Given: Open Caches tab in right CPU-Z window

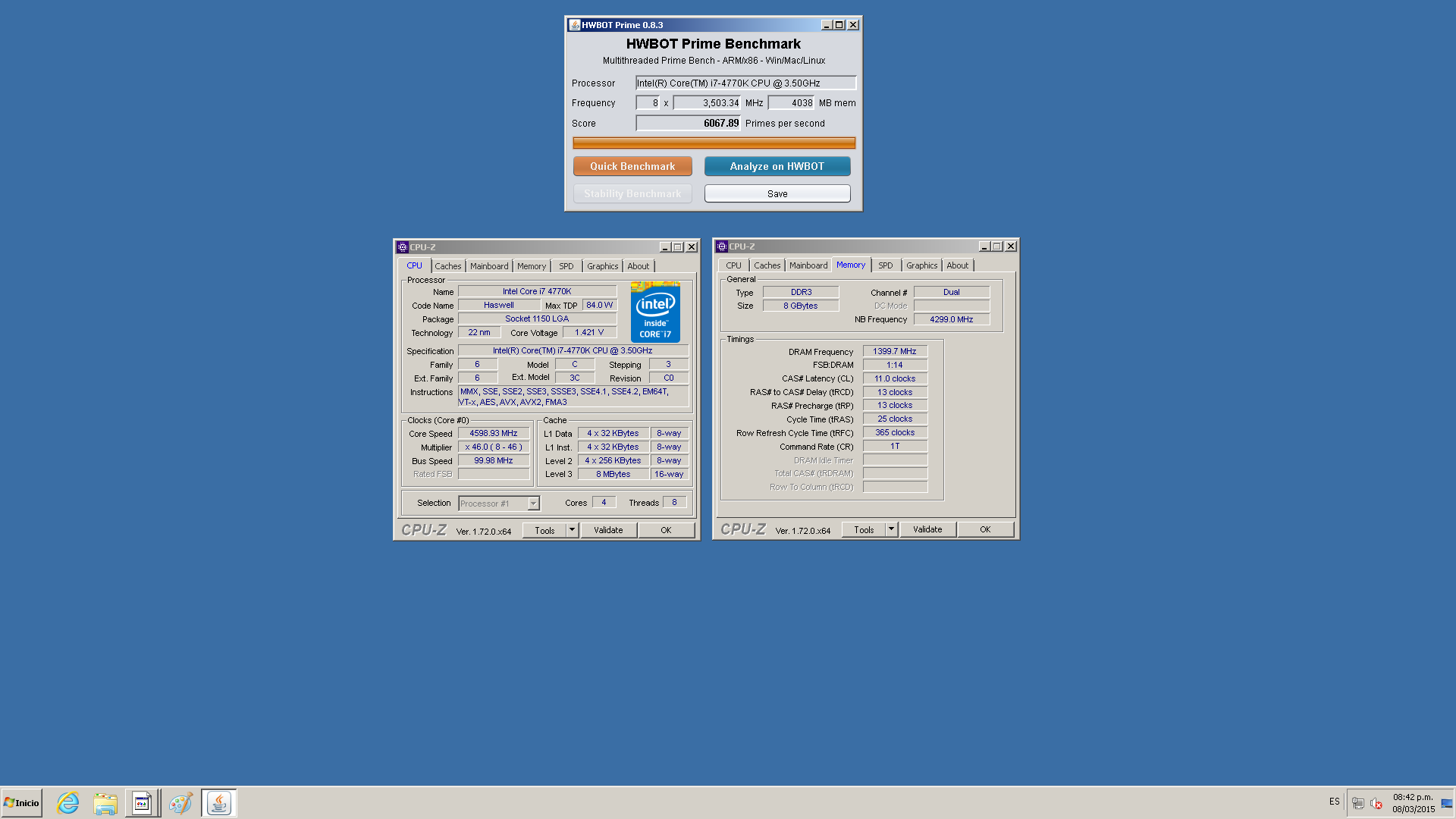Looking at the screenshot, I should click(767, 265).
